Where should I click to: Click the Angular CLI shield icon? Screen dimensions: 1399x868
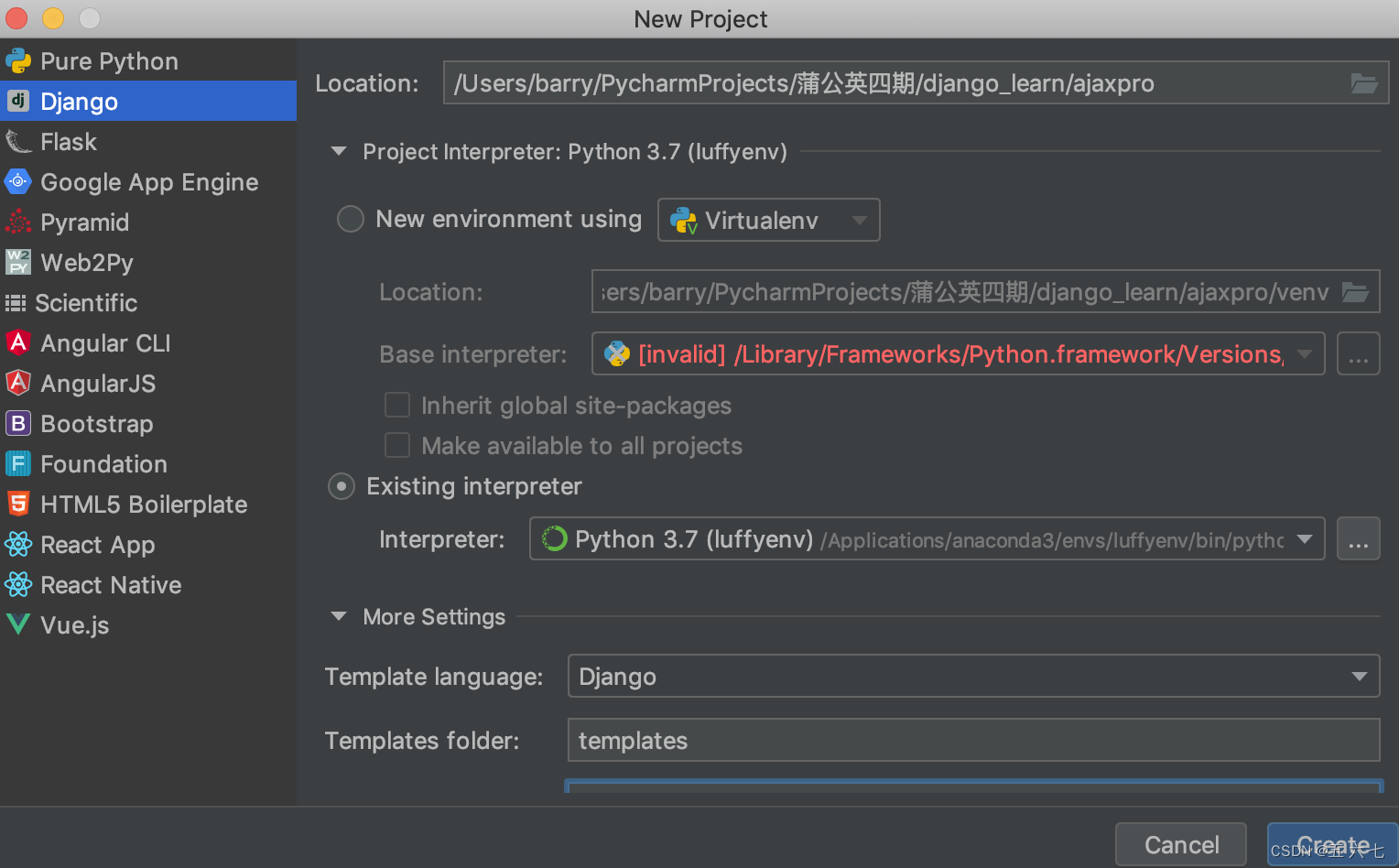coord(18,342)
